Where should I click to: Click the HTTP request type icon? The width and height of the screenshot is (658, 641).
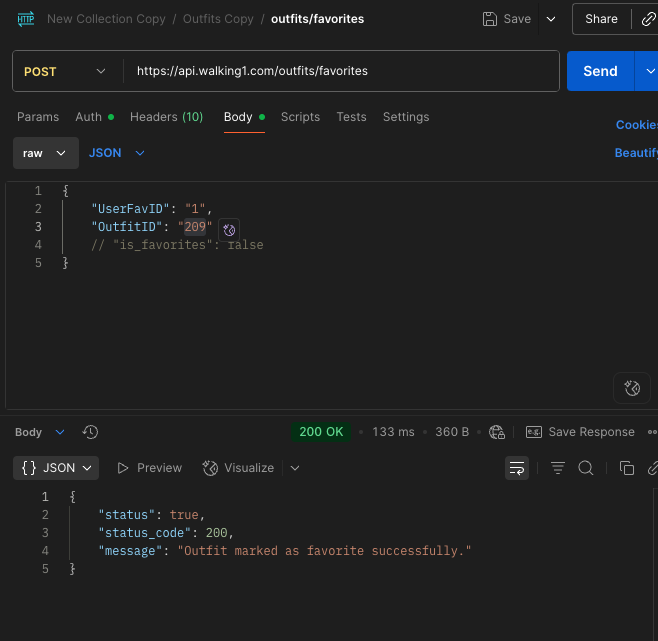point(26,19)
